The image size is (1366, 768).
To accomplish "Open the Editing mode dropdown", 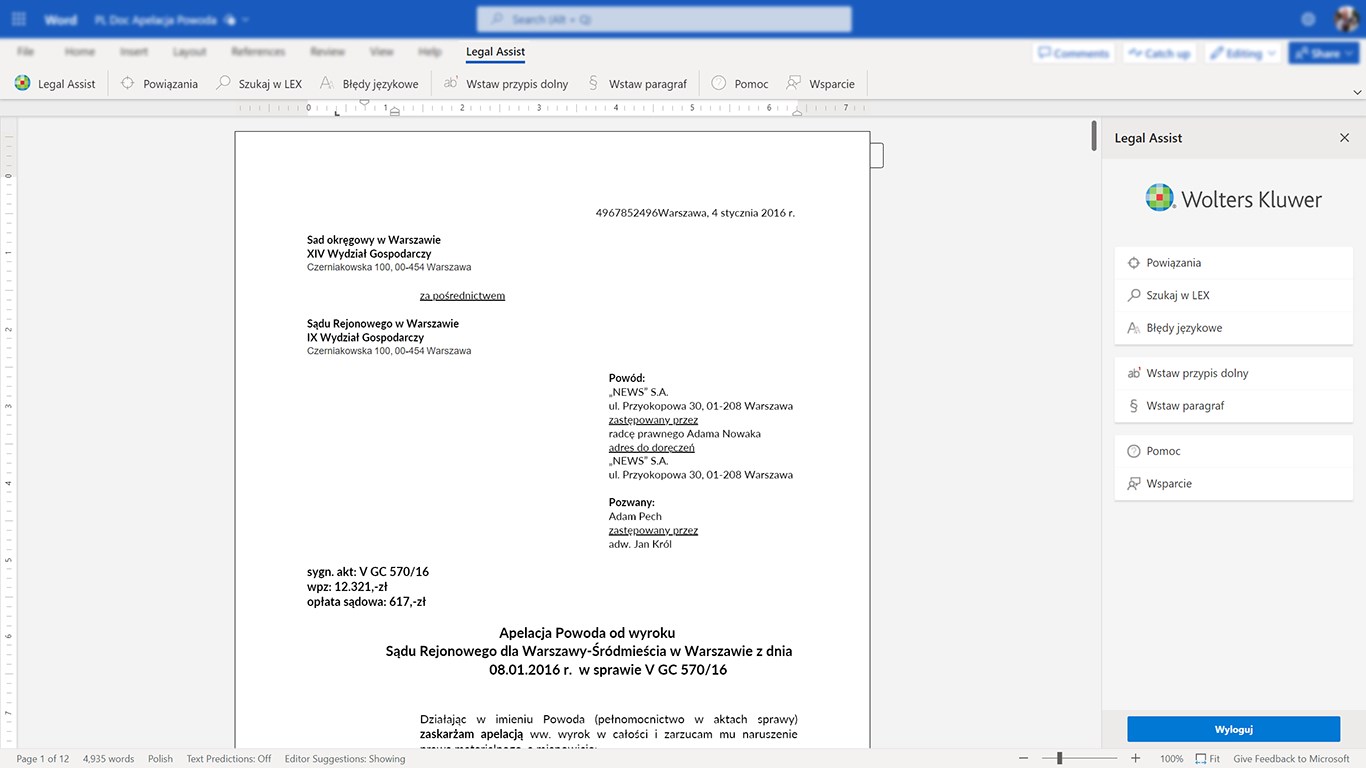I will coord(1243,53).
